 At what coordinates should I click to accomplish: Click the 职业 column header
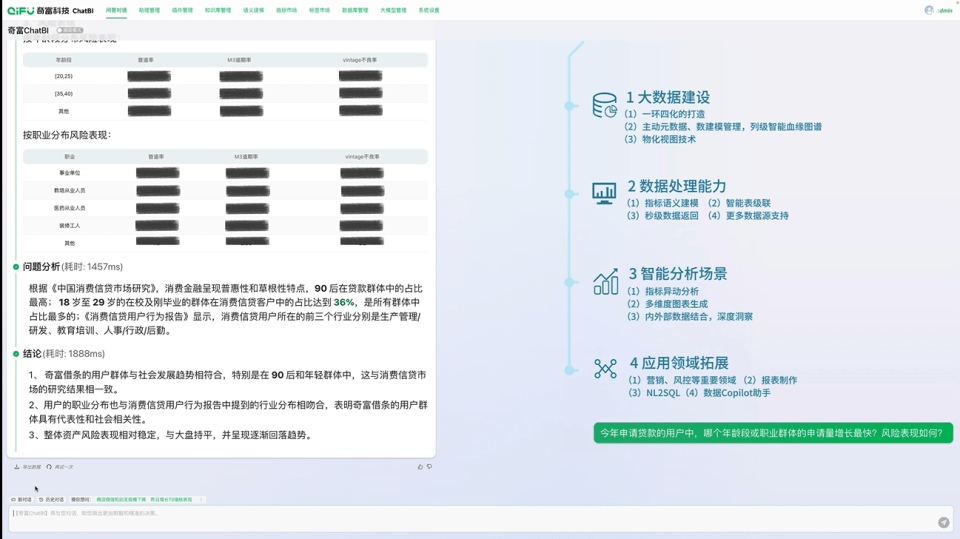coord(70,157)
